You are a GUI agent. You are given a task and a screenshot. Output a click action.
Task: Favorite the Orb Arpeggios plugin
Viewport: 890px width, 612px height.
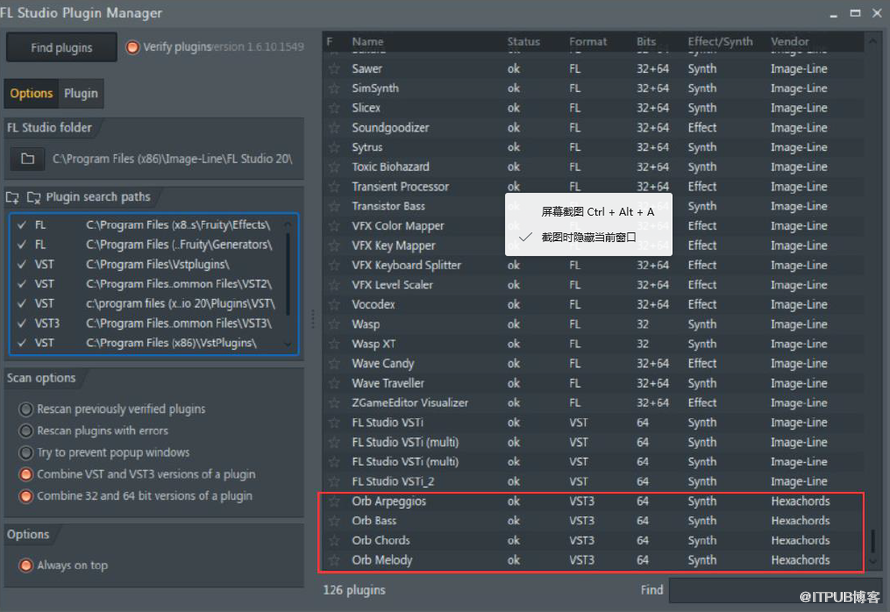click(x=334, y=501)
